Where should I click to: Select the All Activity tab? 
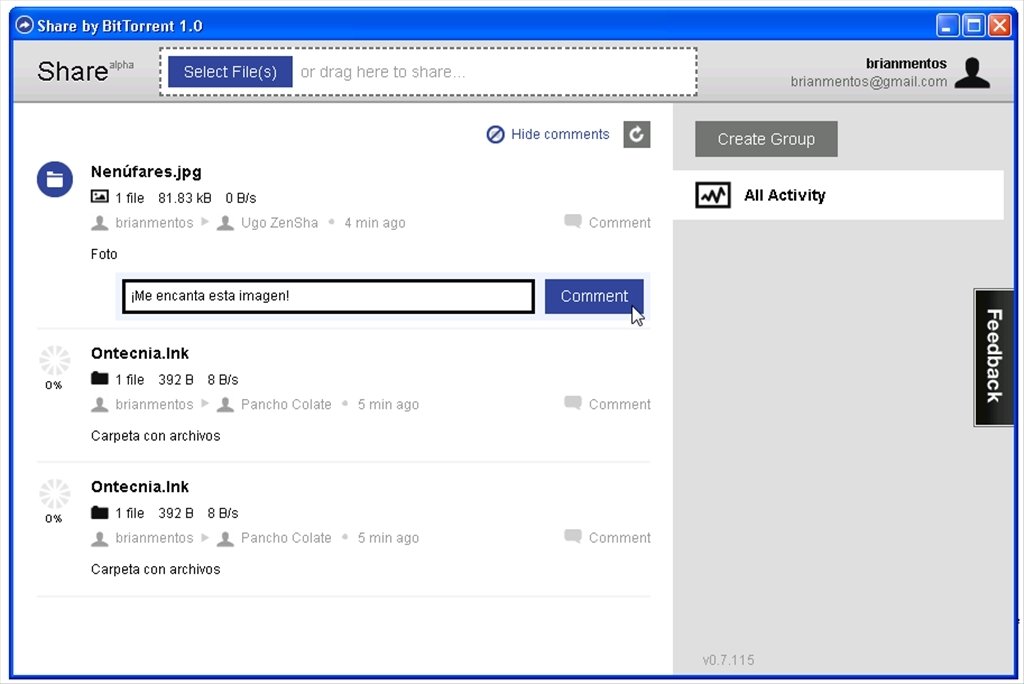[x=838, y=195]
